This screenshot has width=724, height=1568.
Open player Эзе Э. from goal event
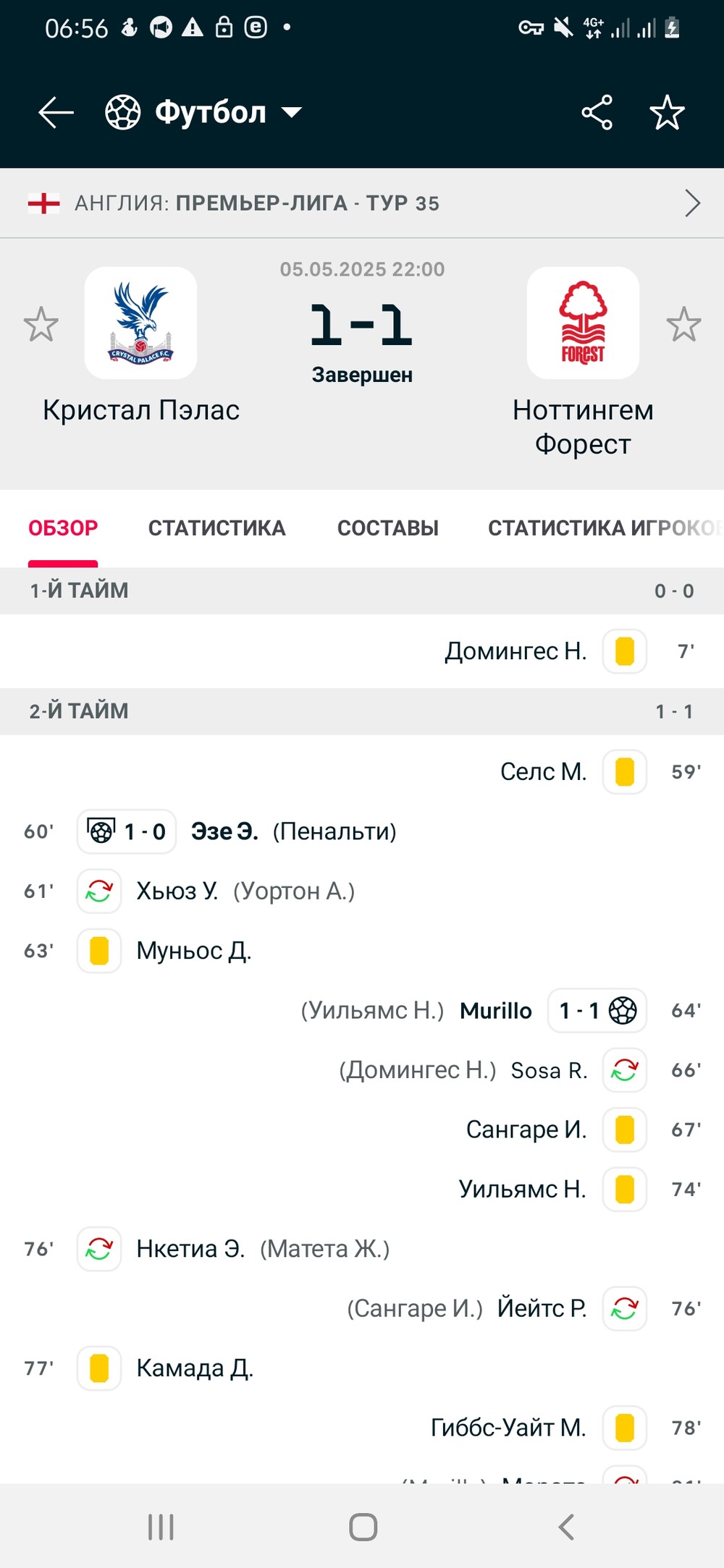click(224, 831)
